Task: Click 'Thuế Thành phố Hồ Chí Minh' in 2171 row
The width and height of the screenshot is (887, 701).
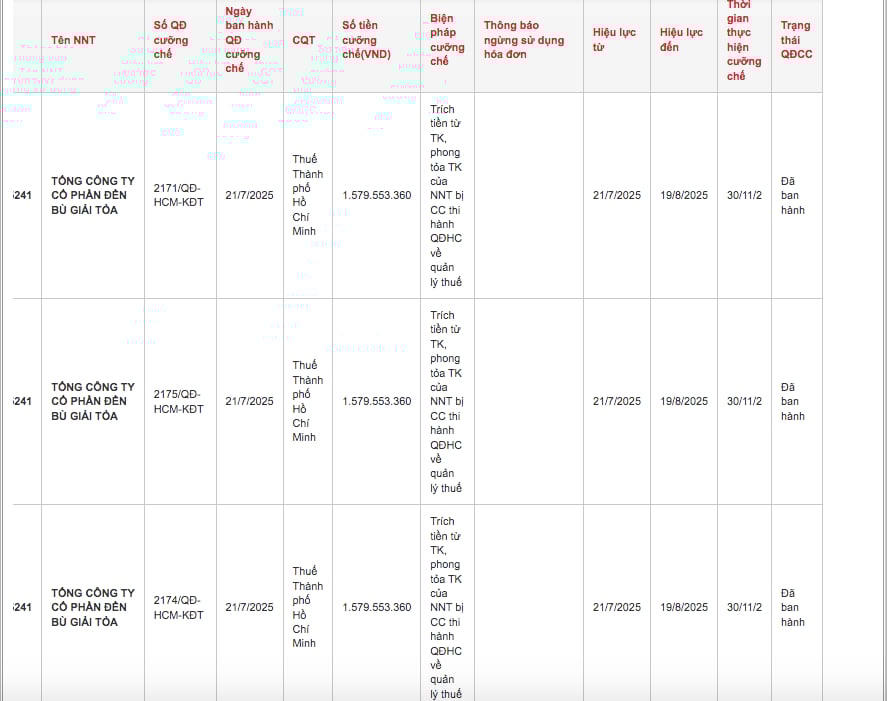Action: click(x=304, y=195)
